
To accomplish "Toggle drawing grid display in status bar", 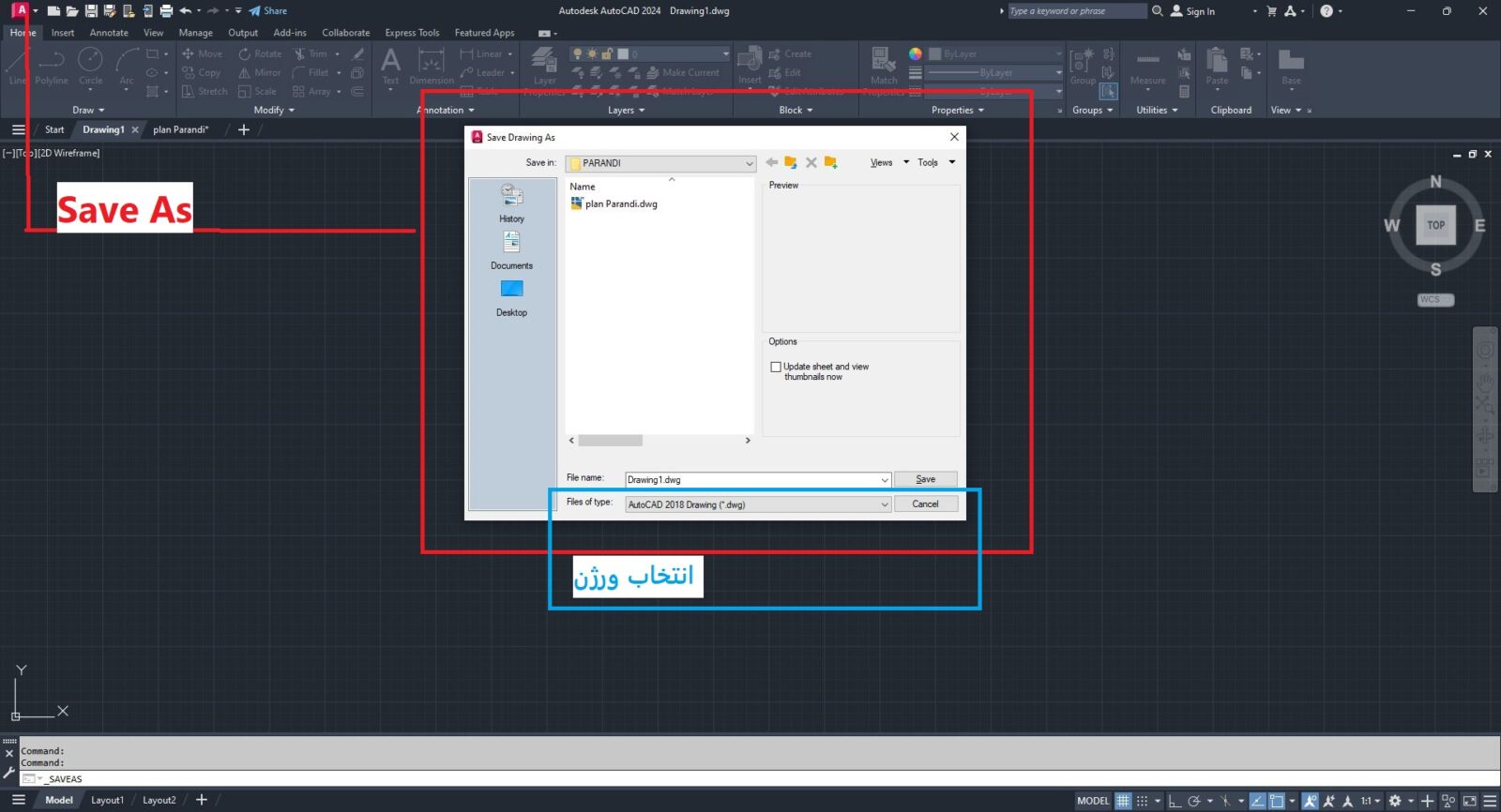I will point(1123,801).
